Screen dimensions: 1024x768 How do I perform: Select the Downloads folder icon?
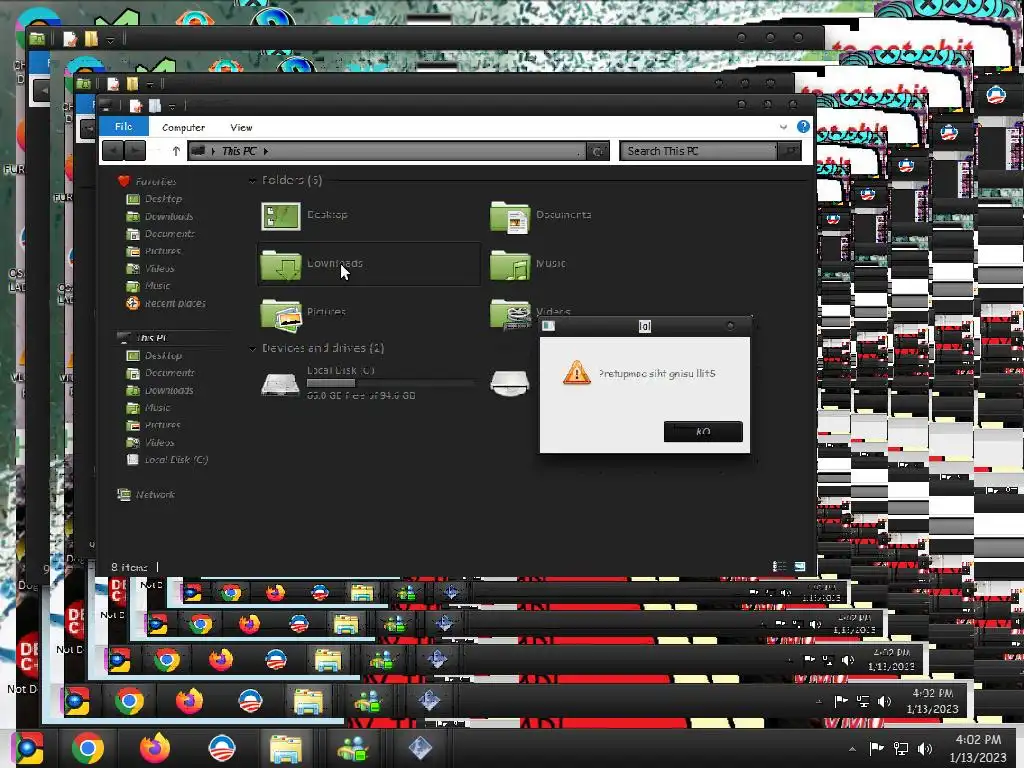[x=280, y=264]
